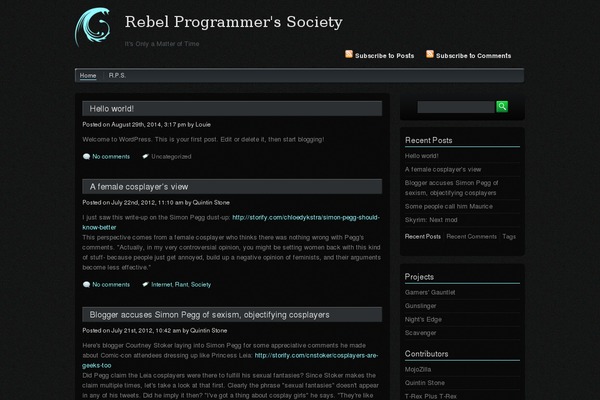Open the Rebel Programmer's Society site title
The image size is (600, 400).
pyautogui.click(x=233, y=22)
